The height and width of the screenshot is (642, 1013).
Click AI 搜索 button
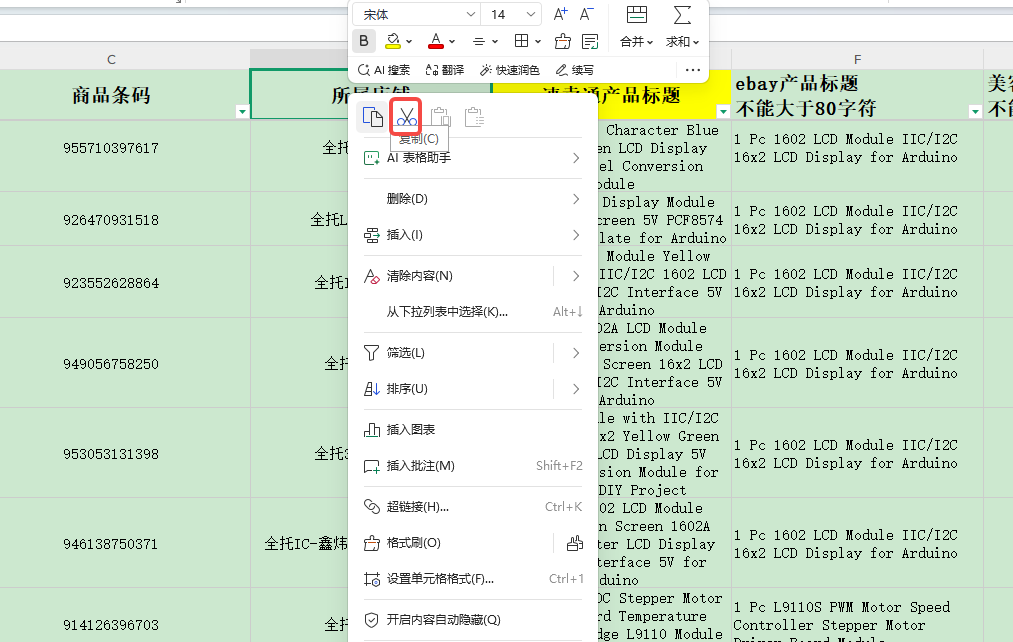point(384,70)
